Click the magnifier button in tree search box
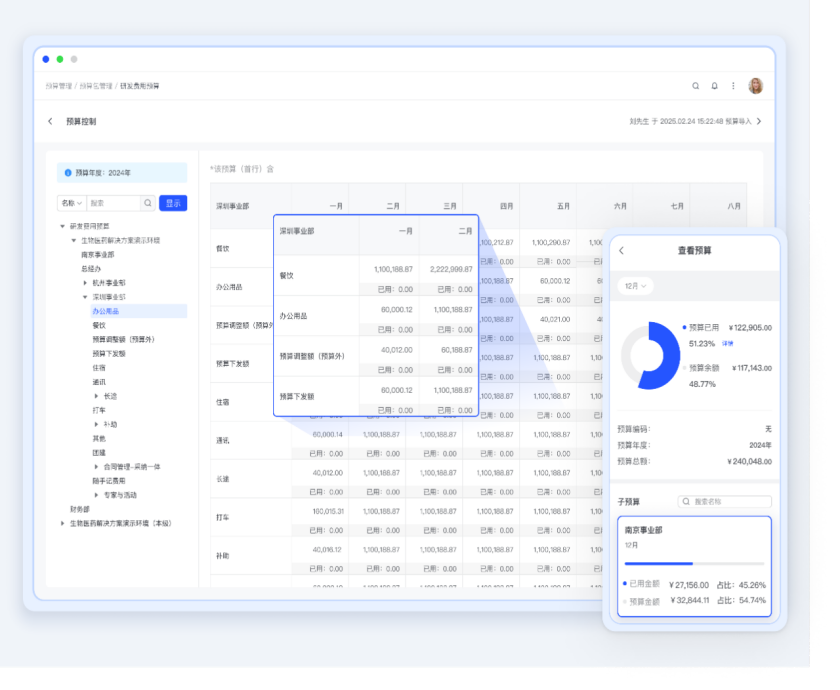Viewport: 840px width, 690px height. click(x=148, y=203)
